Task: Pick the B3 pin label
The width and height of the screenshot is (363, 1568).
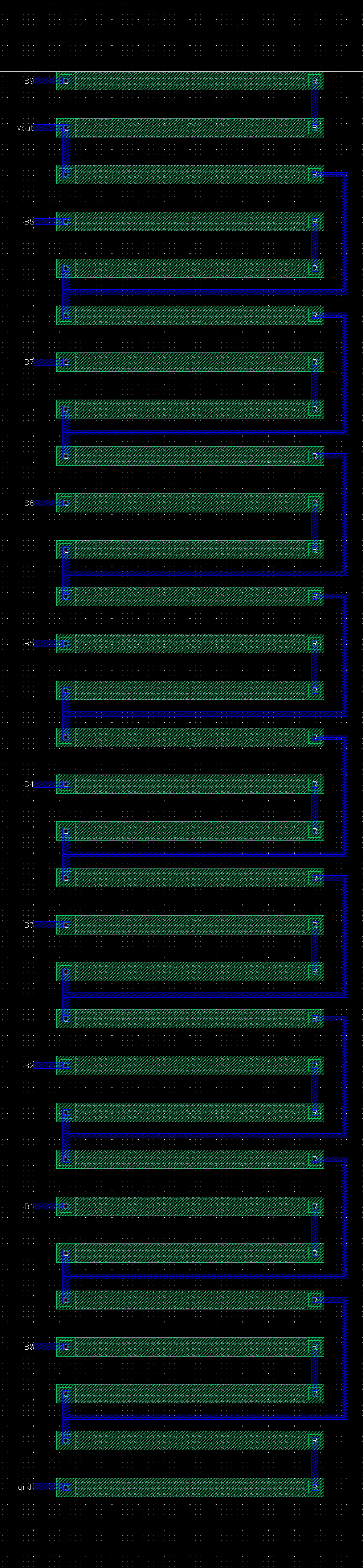Action: pyautogui.click(x=29, y=925)
